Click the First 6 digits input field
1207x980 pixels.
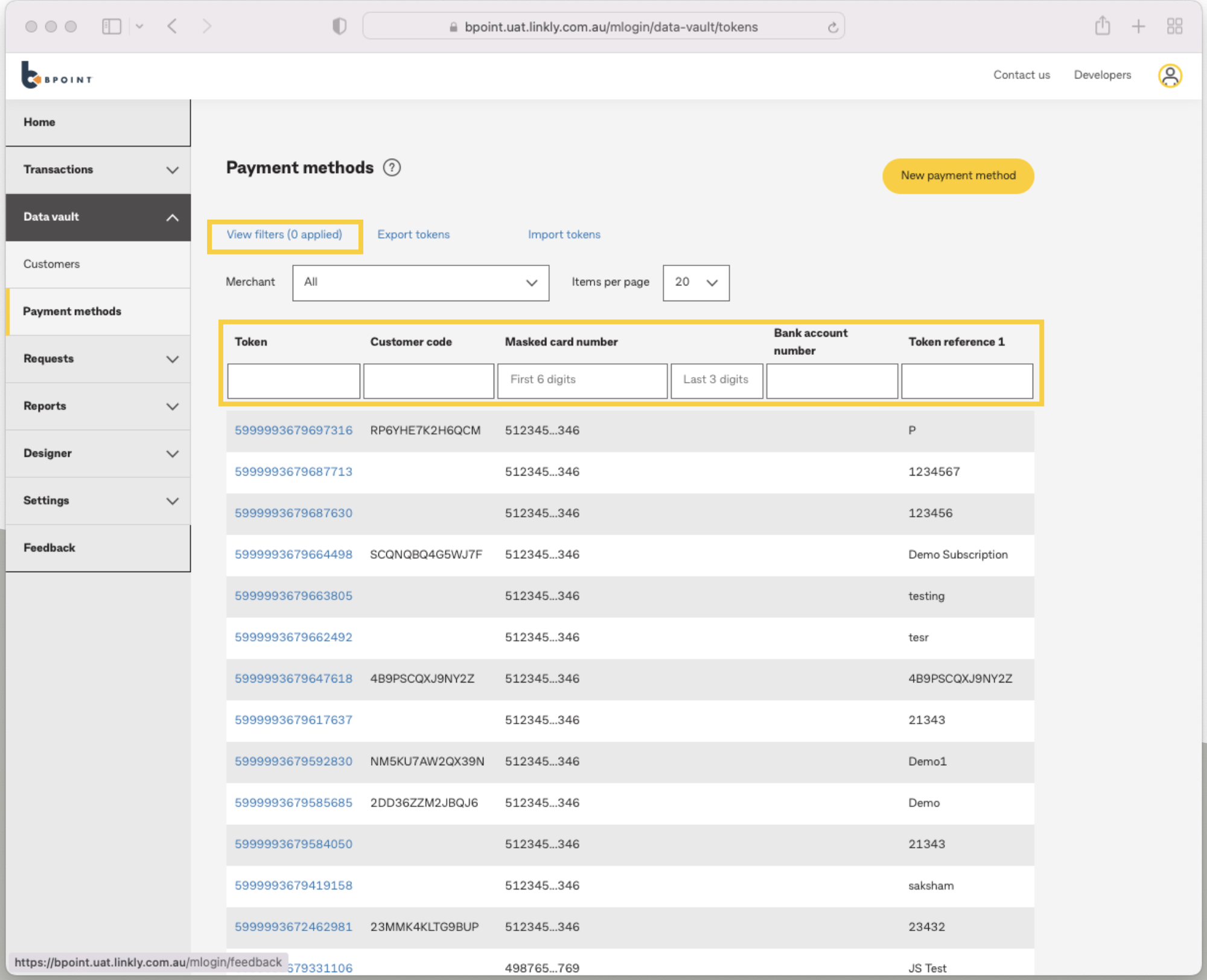point(582,380)
